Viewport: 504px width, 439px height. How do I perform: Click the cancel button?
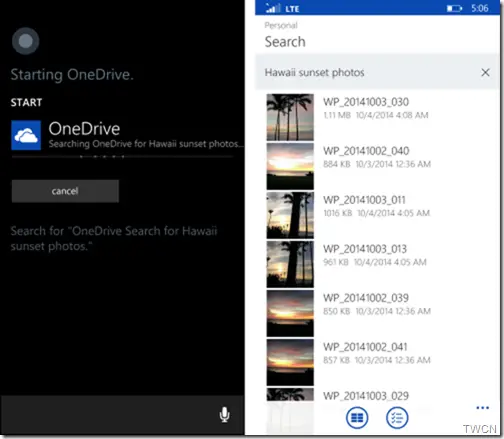(65, 191)
